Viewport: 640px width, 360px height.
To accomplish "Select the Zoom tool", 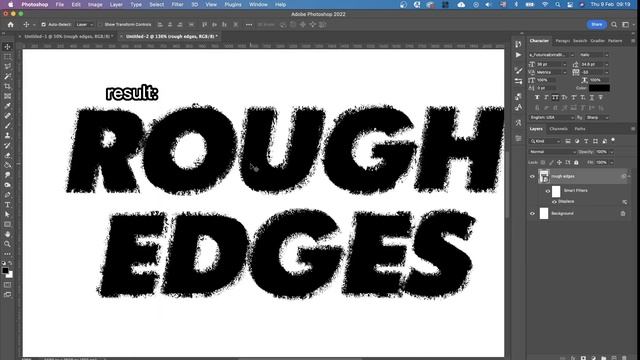I will pyautogui.click(x=7, y=244).
